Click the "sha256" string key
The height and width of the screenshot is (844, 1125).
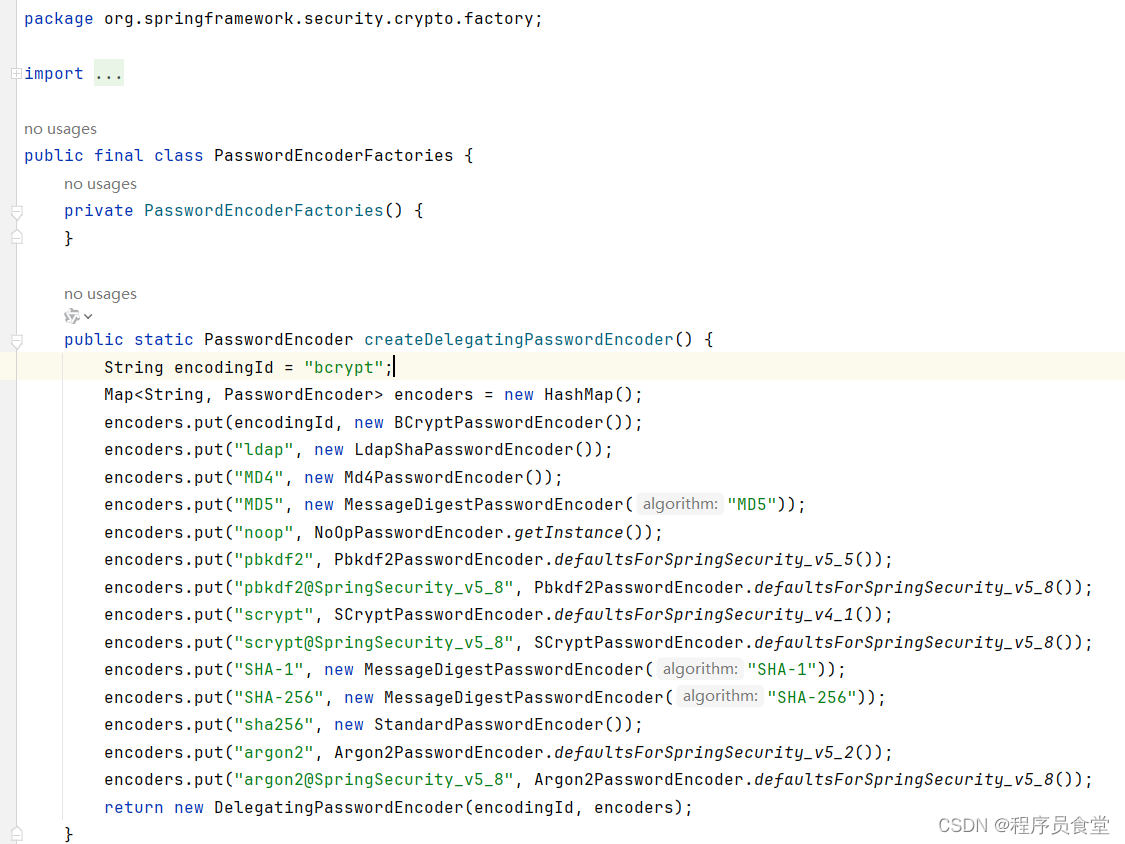click(x=274, y=725)
